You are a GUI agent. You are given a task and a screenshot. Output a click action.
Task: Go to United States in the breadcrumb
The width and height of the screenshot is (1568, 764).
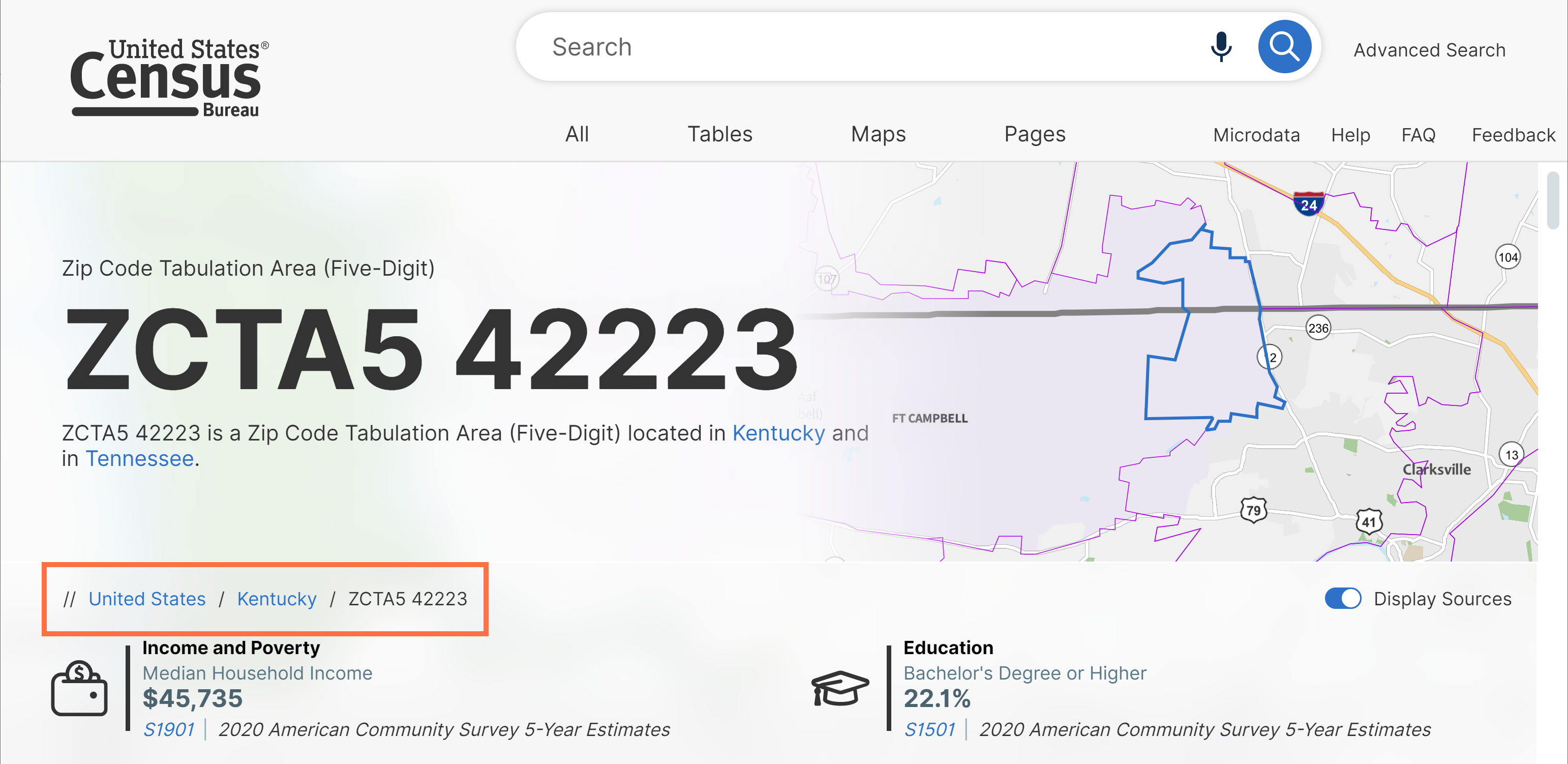[x=147, y=599]
